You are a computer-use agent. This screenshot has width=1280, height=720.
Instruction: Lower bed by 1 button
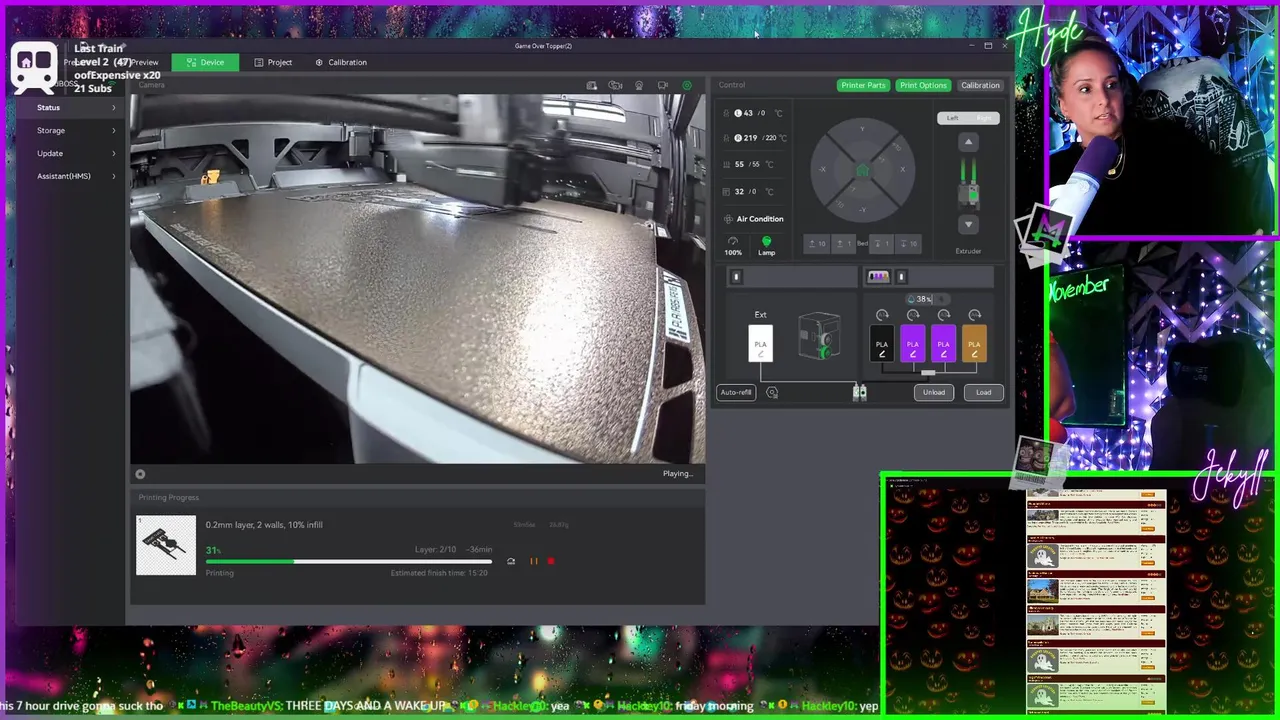(x=881, y=243)
